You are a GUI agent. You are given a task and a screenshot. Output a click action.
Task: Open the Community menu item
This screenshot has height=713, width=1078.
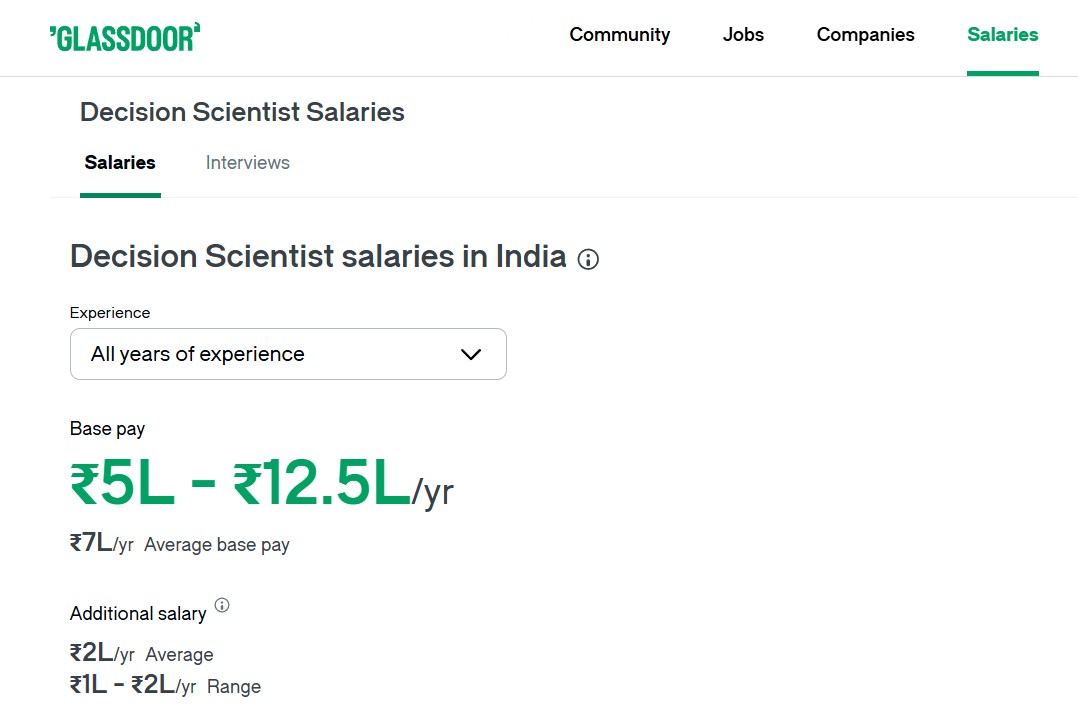coord(620,35)
